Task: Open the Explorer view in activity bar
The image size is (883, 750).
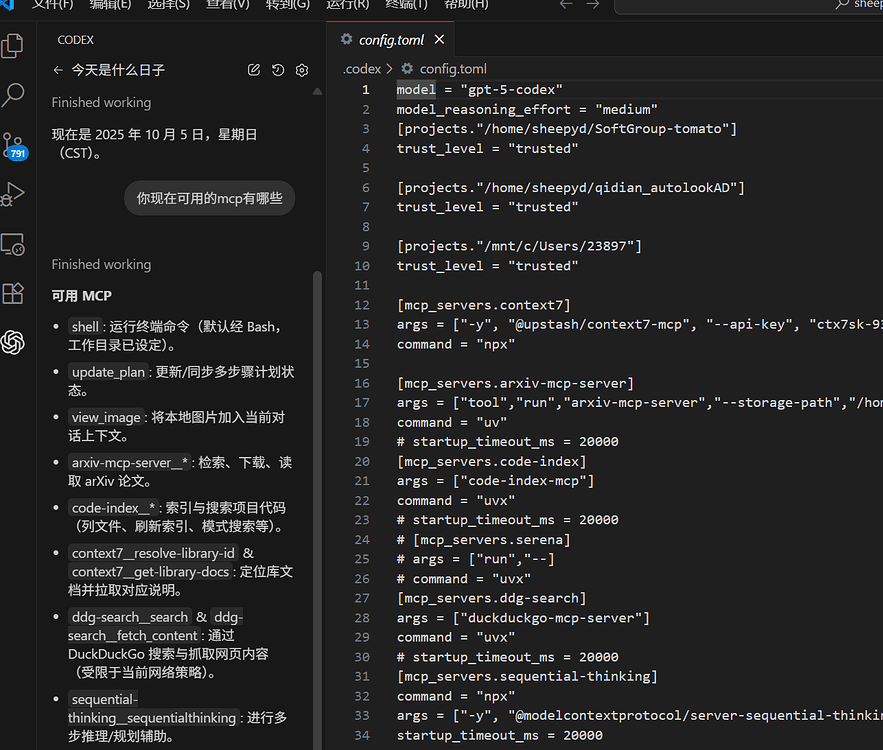Action: click(12, 46)
